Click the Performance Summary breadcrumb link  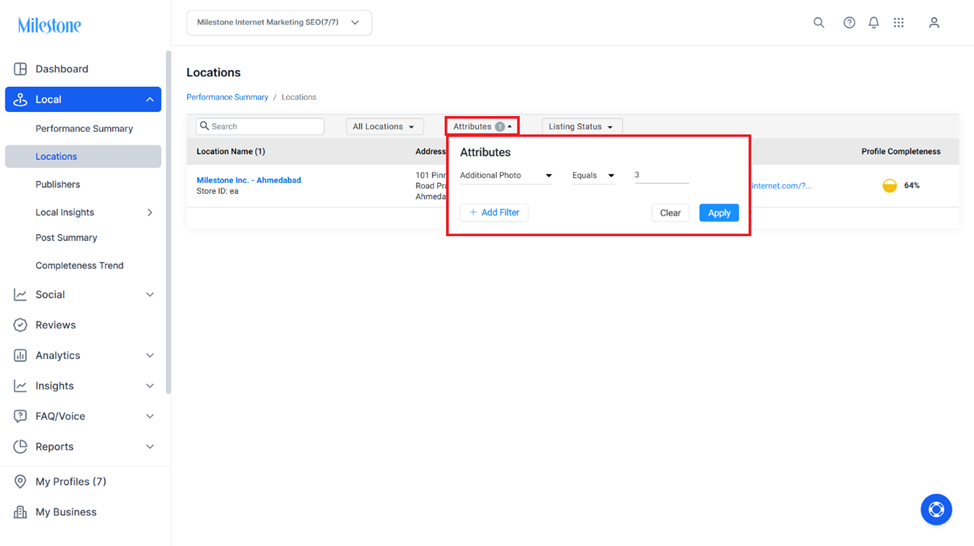(227, 98)
